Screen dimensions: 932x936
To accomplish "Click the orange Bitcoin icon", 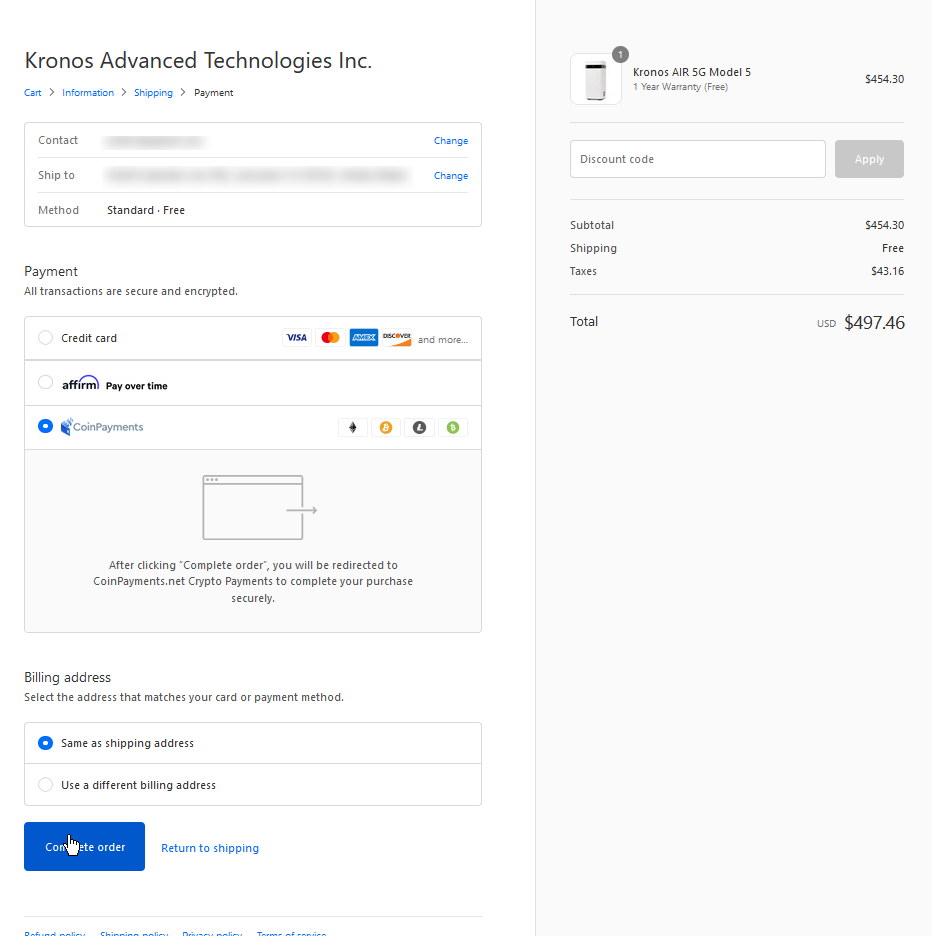I will (x=386, y=428).
